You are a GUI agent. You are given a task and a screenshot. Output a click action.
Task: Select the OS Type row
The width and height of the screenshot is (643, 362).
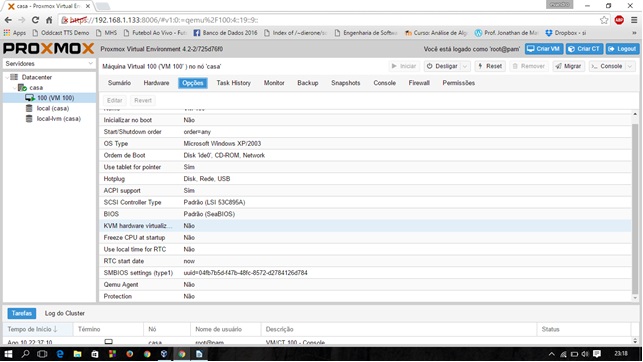tap(365, 143)
